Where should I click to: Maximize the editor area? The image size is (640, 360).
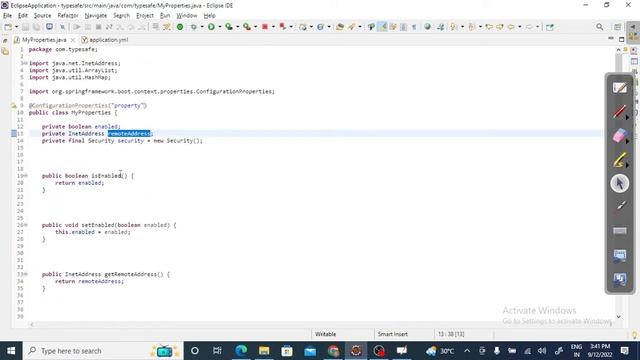click(622, 39)
